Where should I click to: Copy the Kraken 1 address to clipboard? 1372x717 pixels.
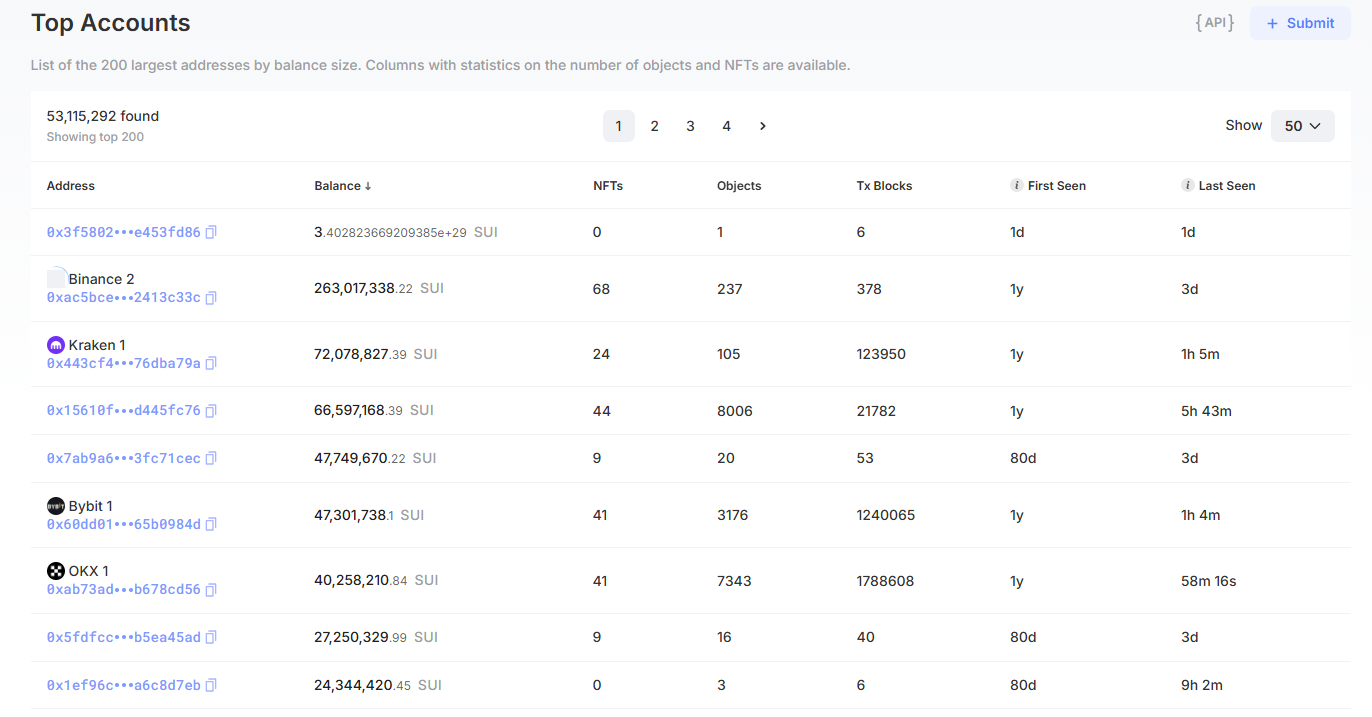coord(211,363)
